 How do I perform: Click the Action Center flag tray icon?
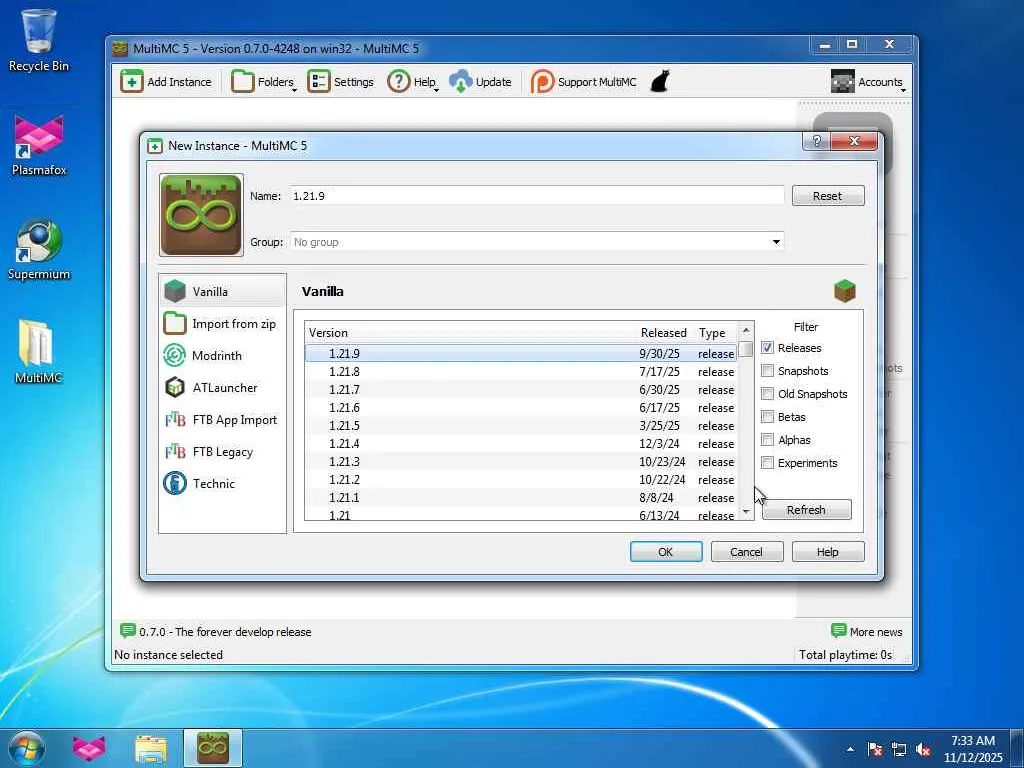(x=875, y=750)
